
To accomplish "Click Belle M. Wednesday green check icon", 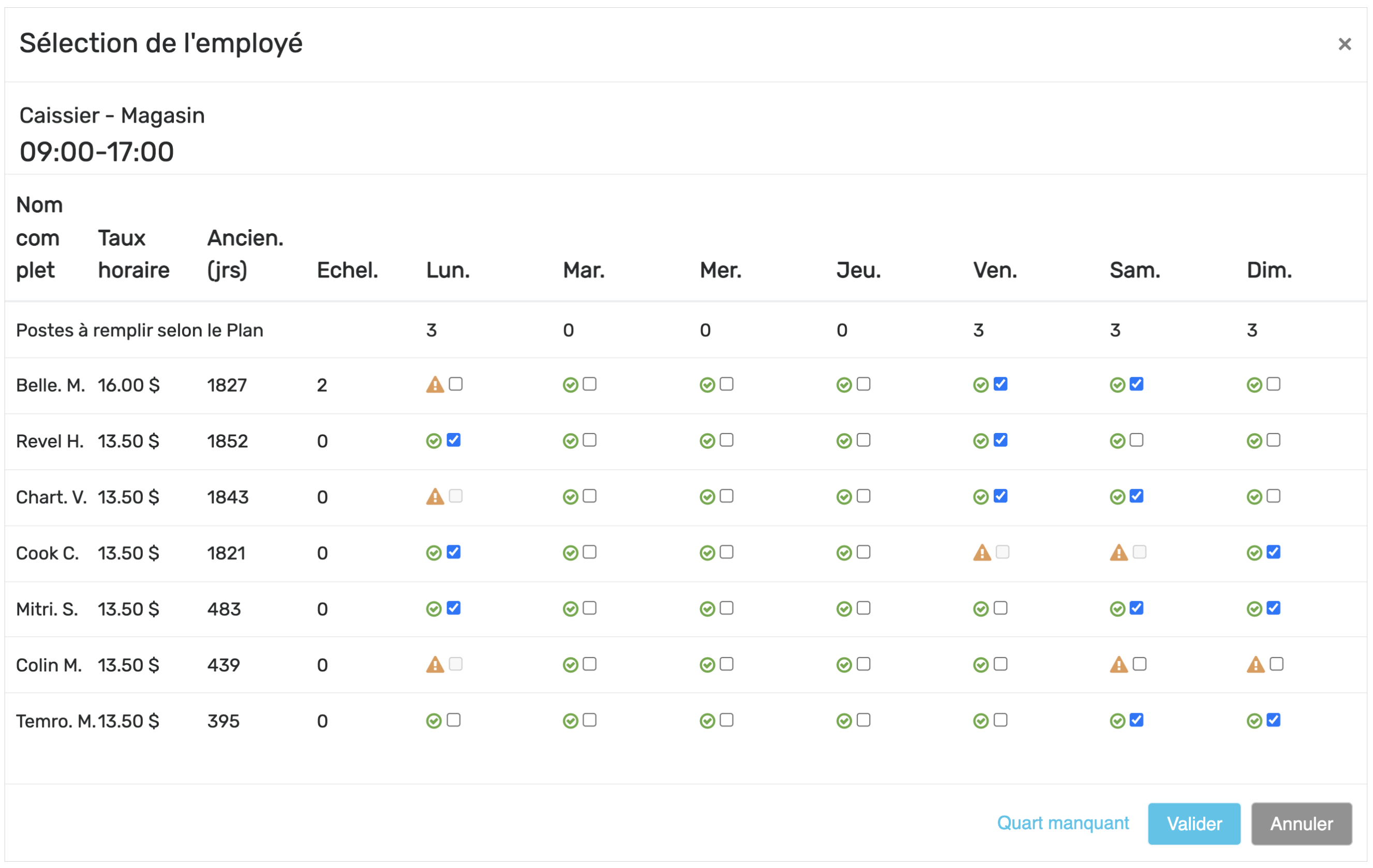I will (708, 385).
